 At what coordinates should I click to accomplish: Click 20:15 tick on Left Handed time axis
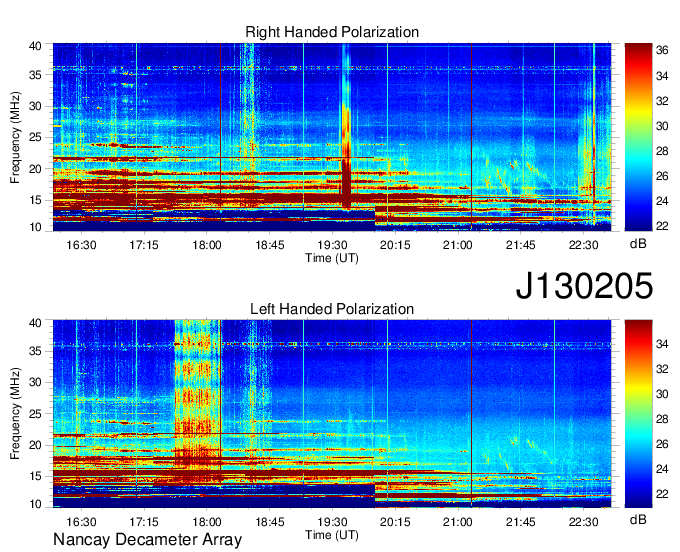click(395, 522)
